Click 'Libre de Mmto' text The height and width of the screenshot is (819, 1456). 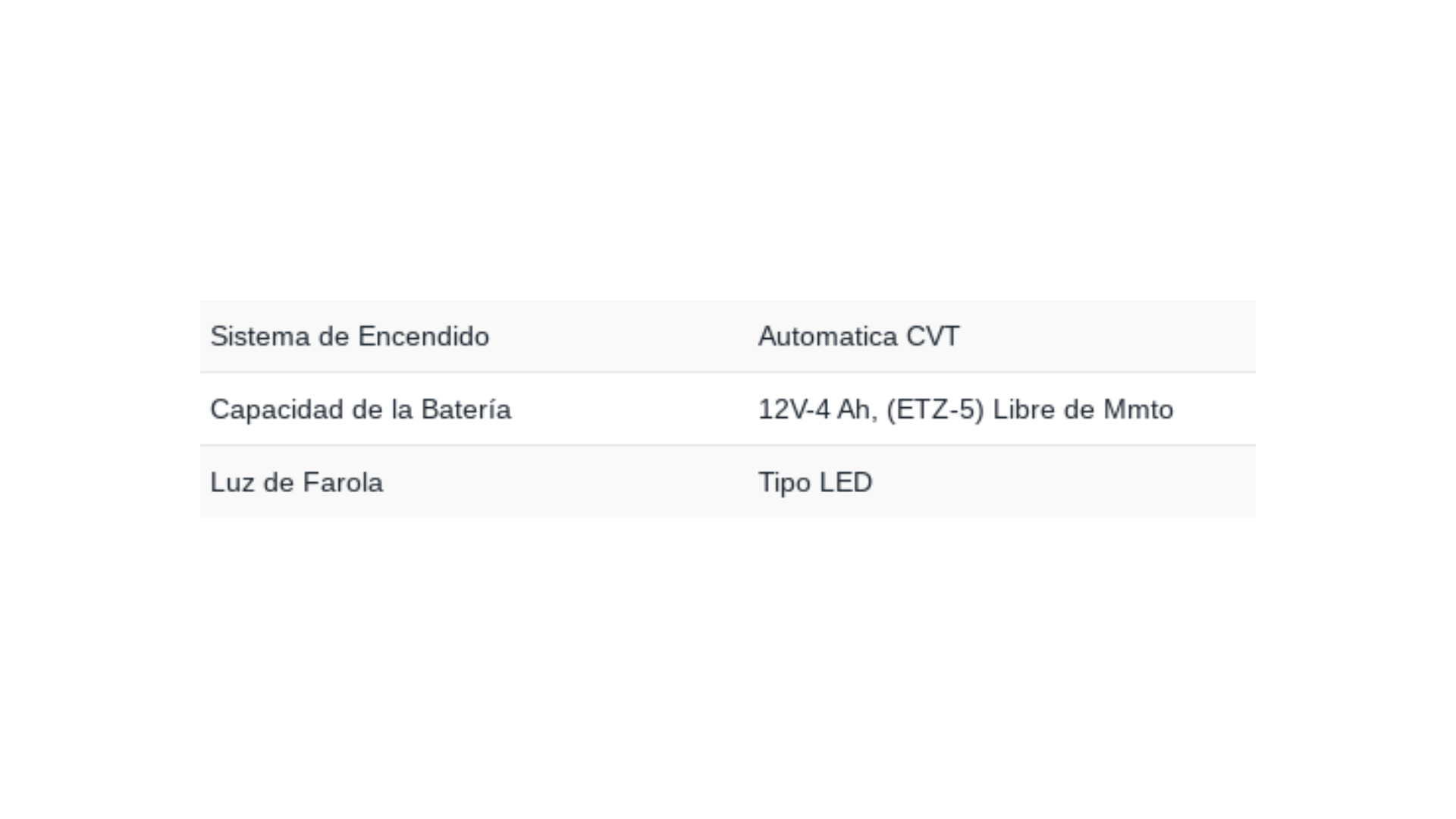click(x=1083, y=409)
